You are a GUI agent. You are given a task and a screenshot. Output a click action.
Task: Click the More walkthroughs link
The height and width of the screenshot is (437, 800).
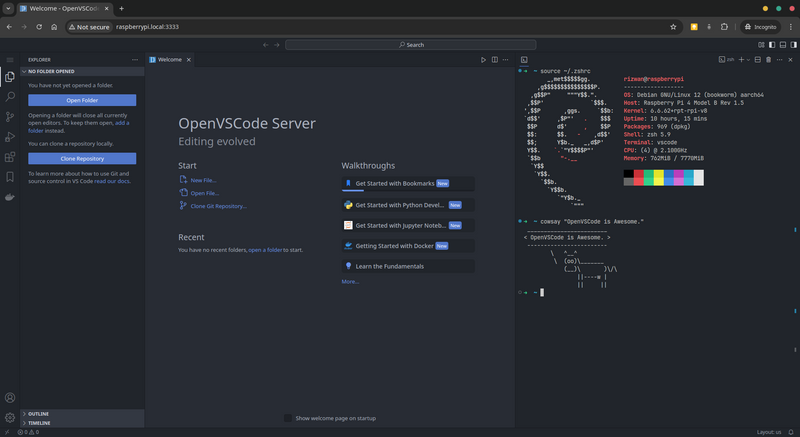(x=350, y=281)
